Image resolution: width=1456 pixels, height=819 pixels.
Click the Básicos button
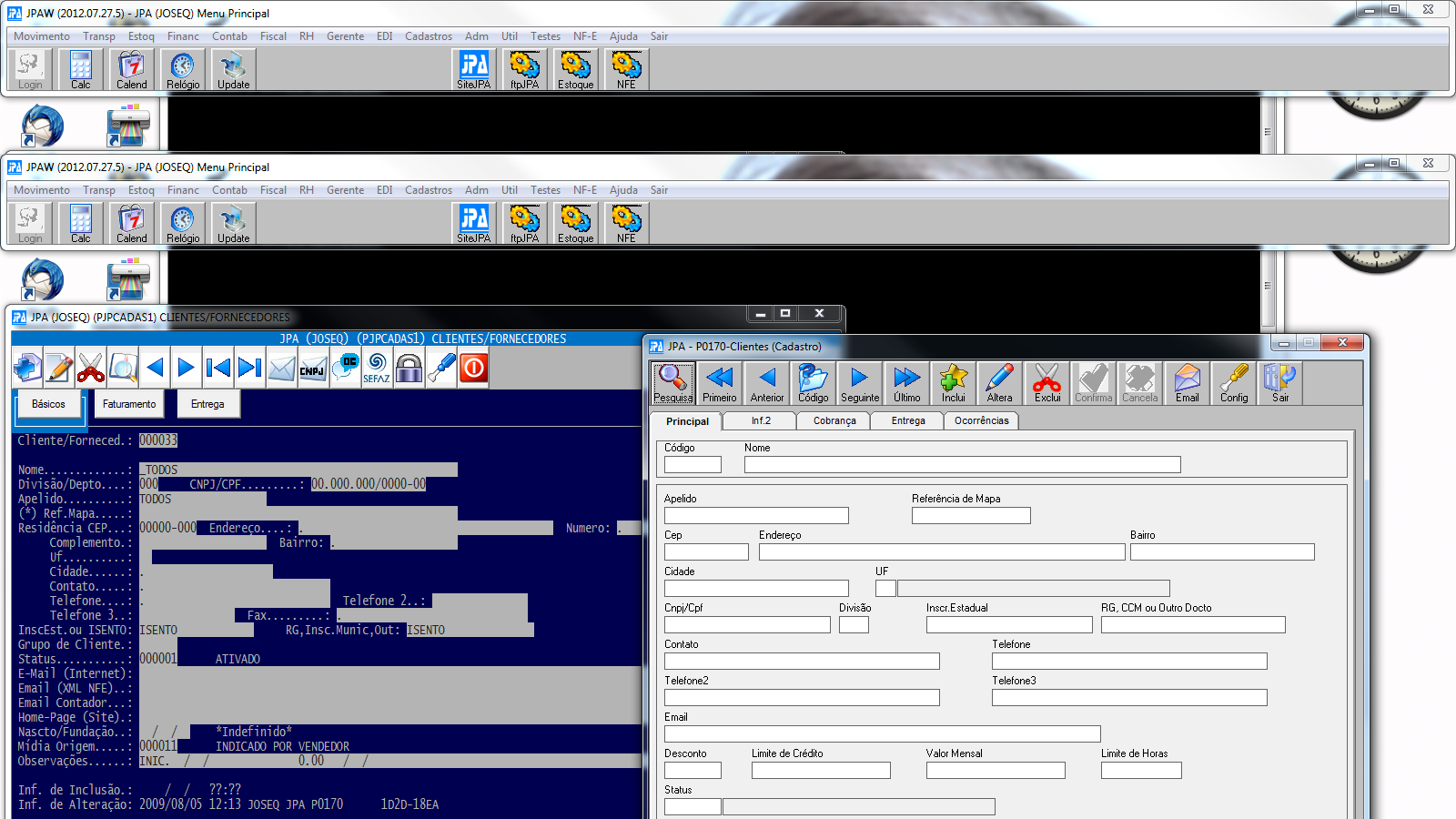49,404
